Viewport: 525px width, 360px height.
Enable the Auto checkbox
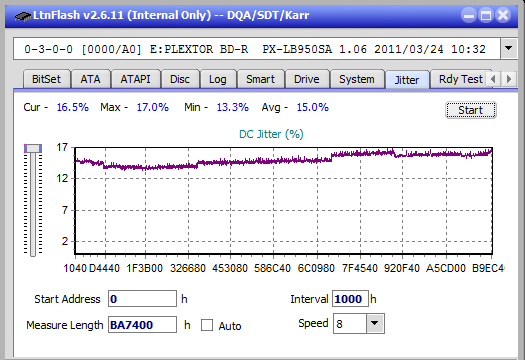[207, 325]
